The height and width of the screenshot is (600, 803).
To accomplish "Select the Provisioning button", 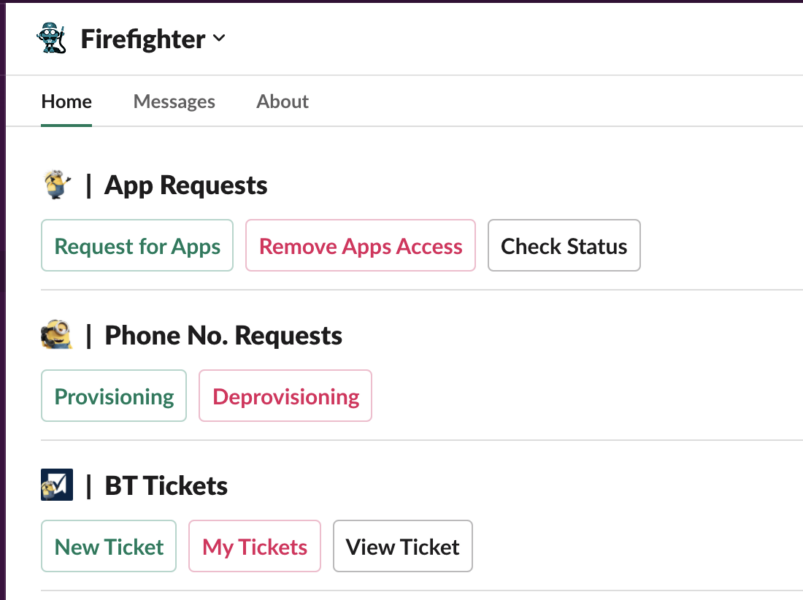I will (114, 396).
